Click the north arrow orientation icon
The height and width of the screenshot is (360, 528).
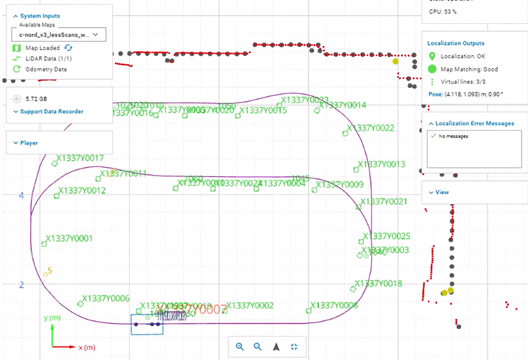coord(276,347)
